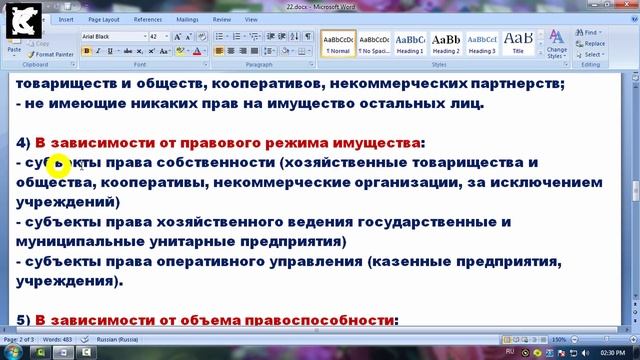Click Replace in Editing group

tap(591, 44)
